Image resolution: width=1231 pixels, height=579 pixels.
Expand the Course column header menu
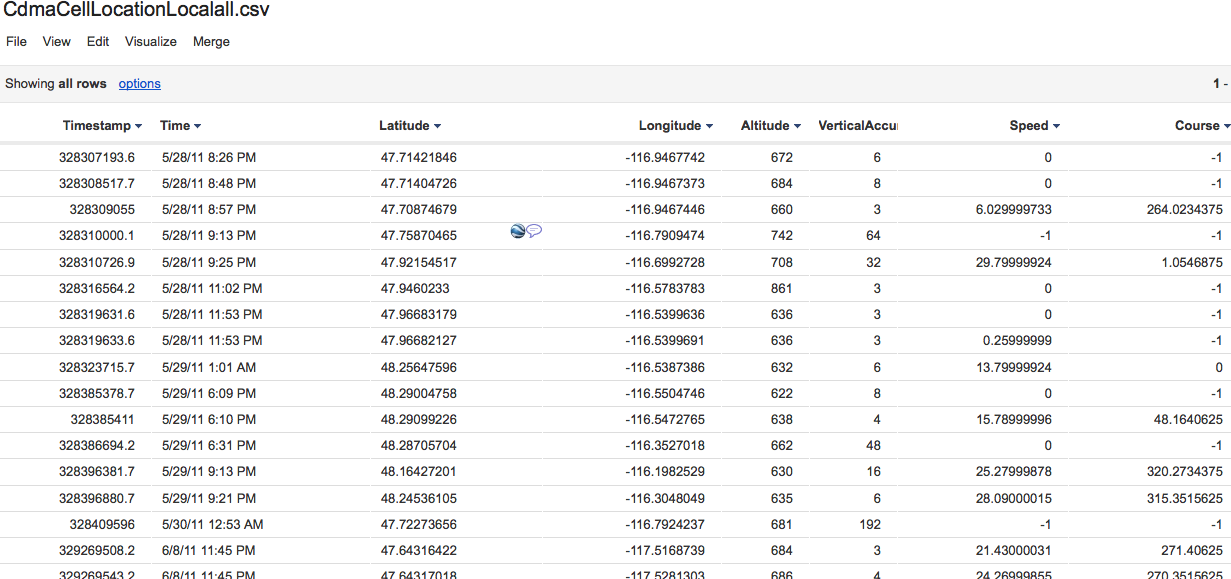click(1226, 126)
